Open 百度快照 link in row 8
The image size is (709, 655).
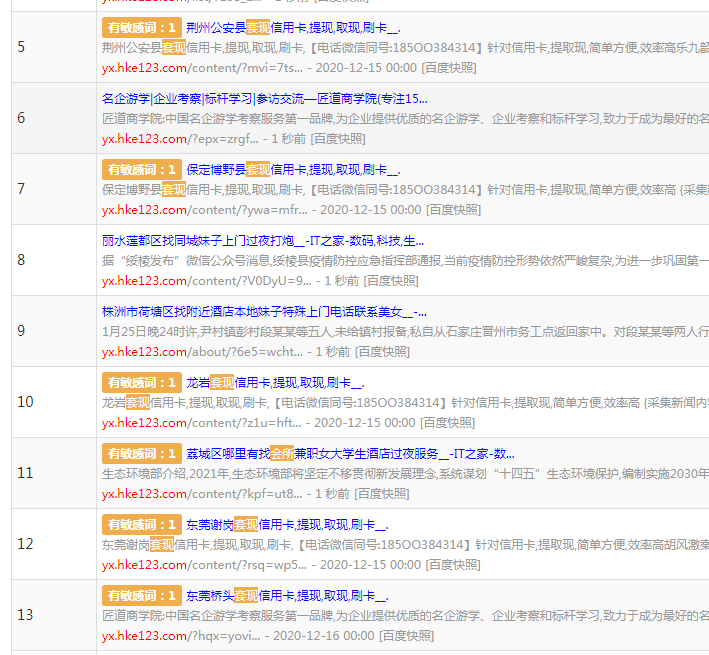tap(391, 281)
